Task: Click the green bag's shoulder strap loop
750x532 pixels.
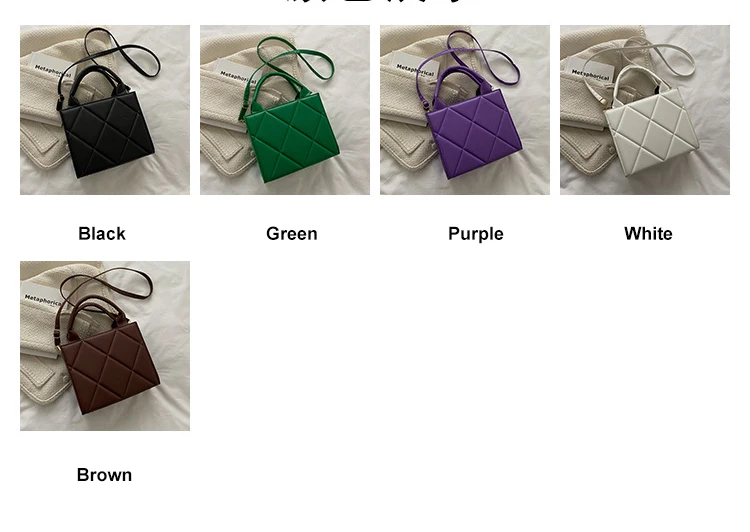Action: [299, 55]
